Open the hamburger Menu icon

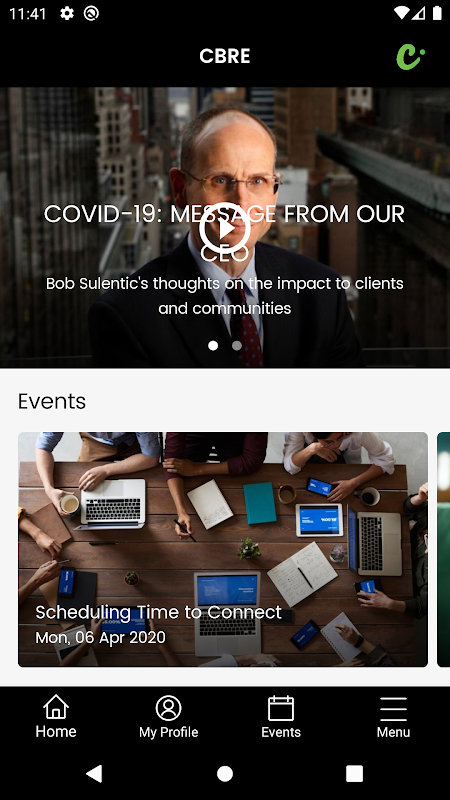(x=393, y=709)
